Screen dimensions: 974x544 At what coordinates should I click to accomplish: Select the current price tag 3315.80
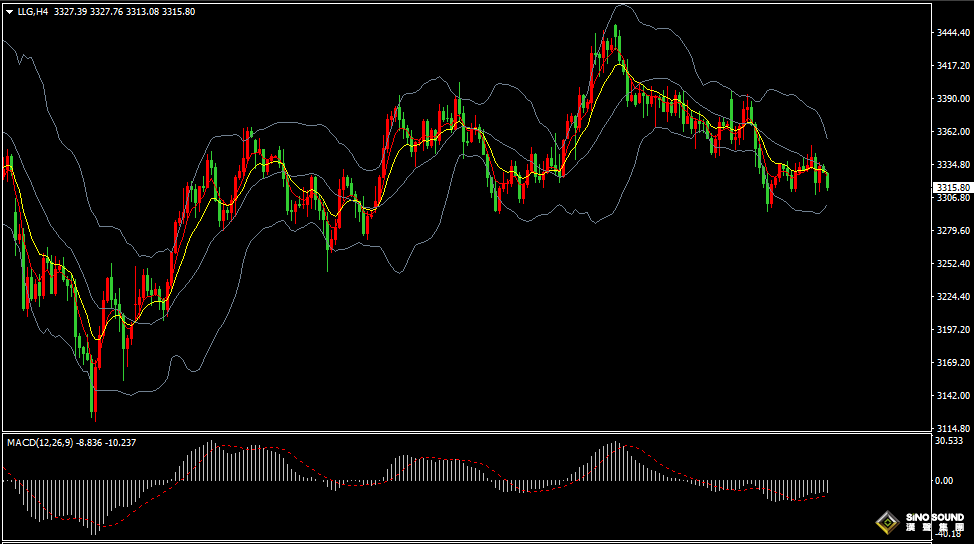point(951,187)
